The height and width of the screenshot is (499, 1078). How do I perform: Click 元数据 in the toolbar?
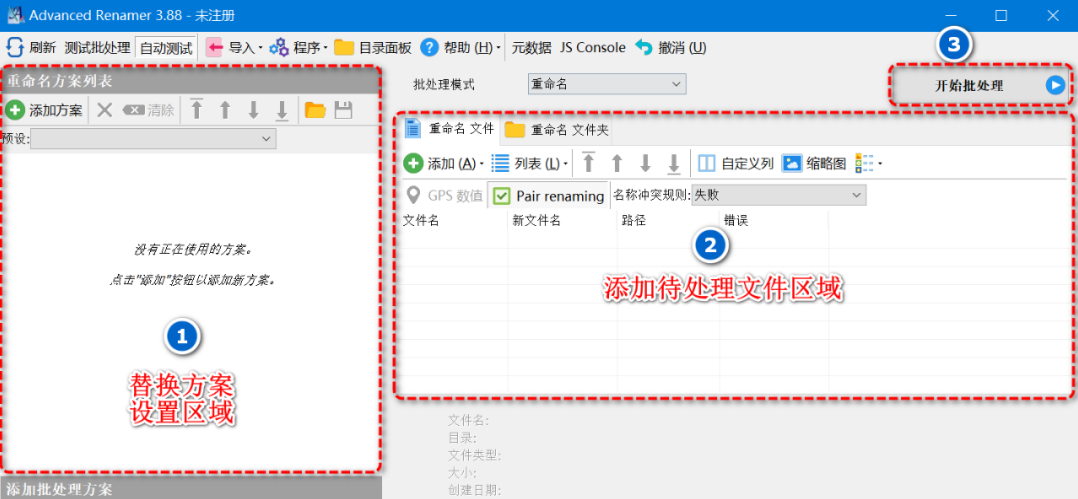pos(531,47)
